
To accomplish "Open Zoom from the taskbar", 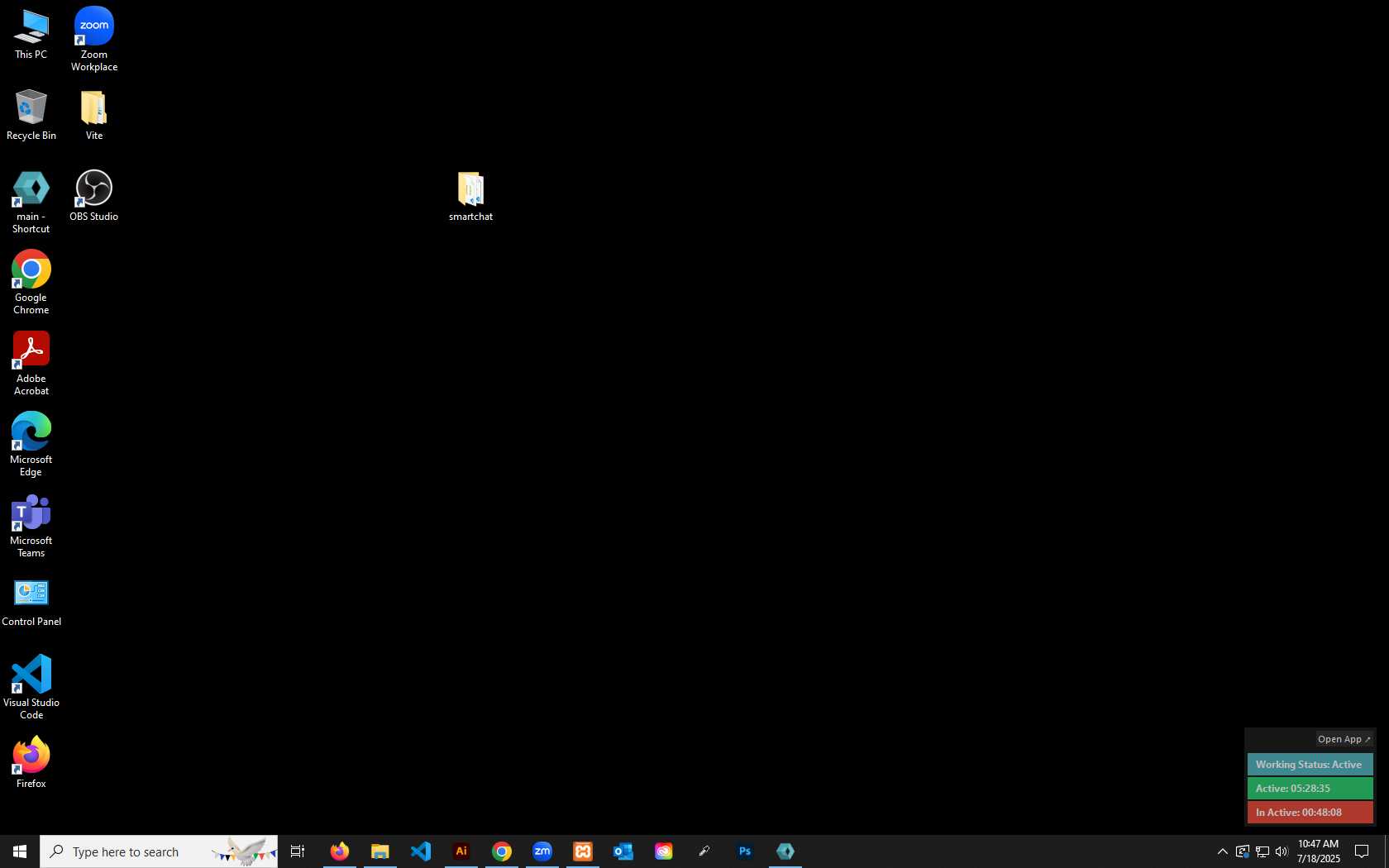I will pos(542,851).
